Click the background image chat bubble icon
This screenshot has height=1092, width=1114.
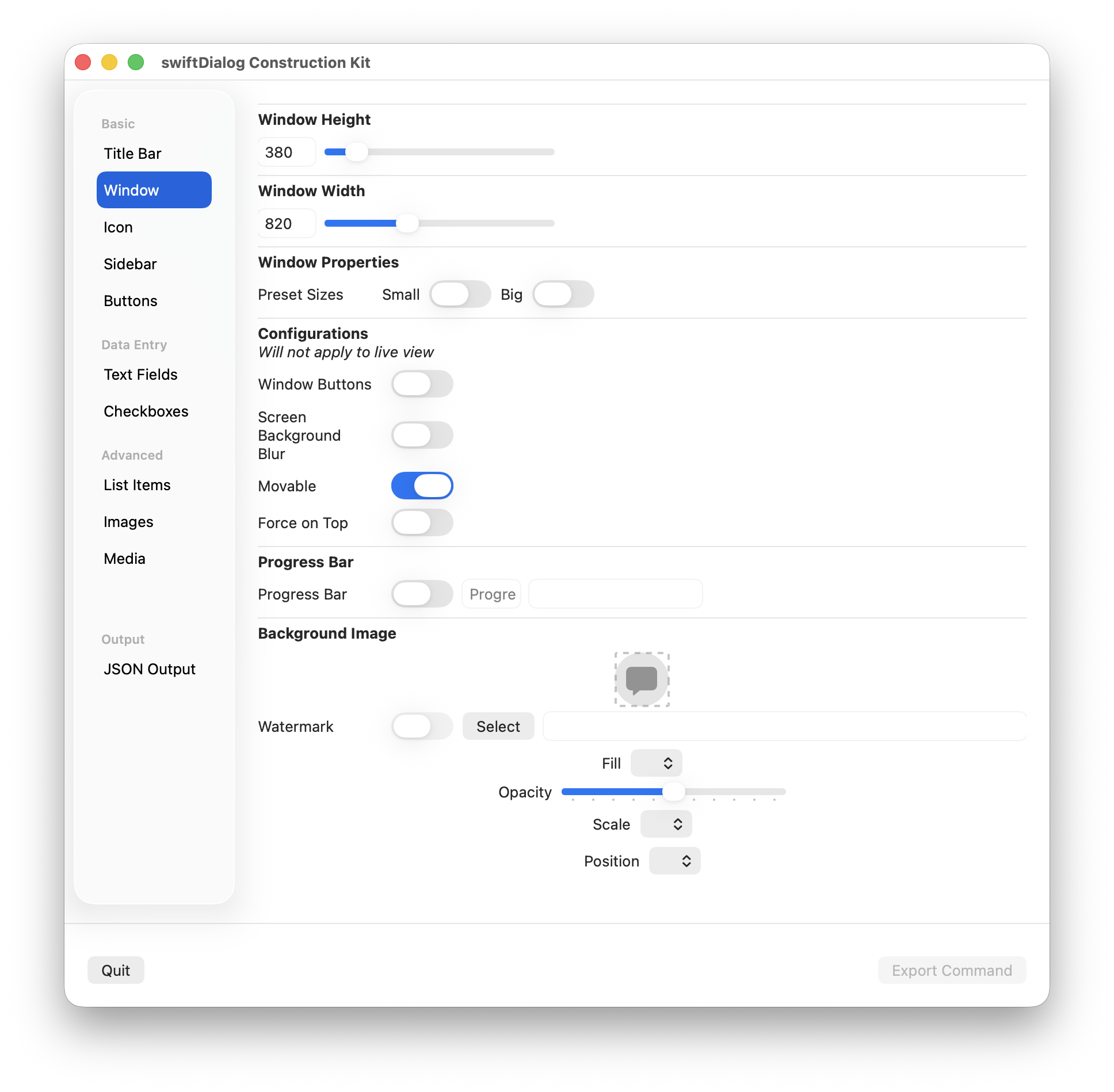pyautogui.click(x=642, y=679)
